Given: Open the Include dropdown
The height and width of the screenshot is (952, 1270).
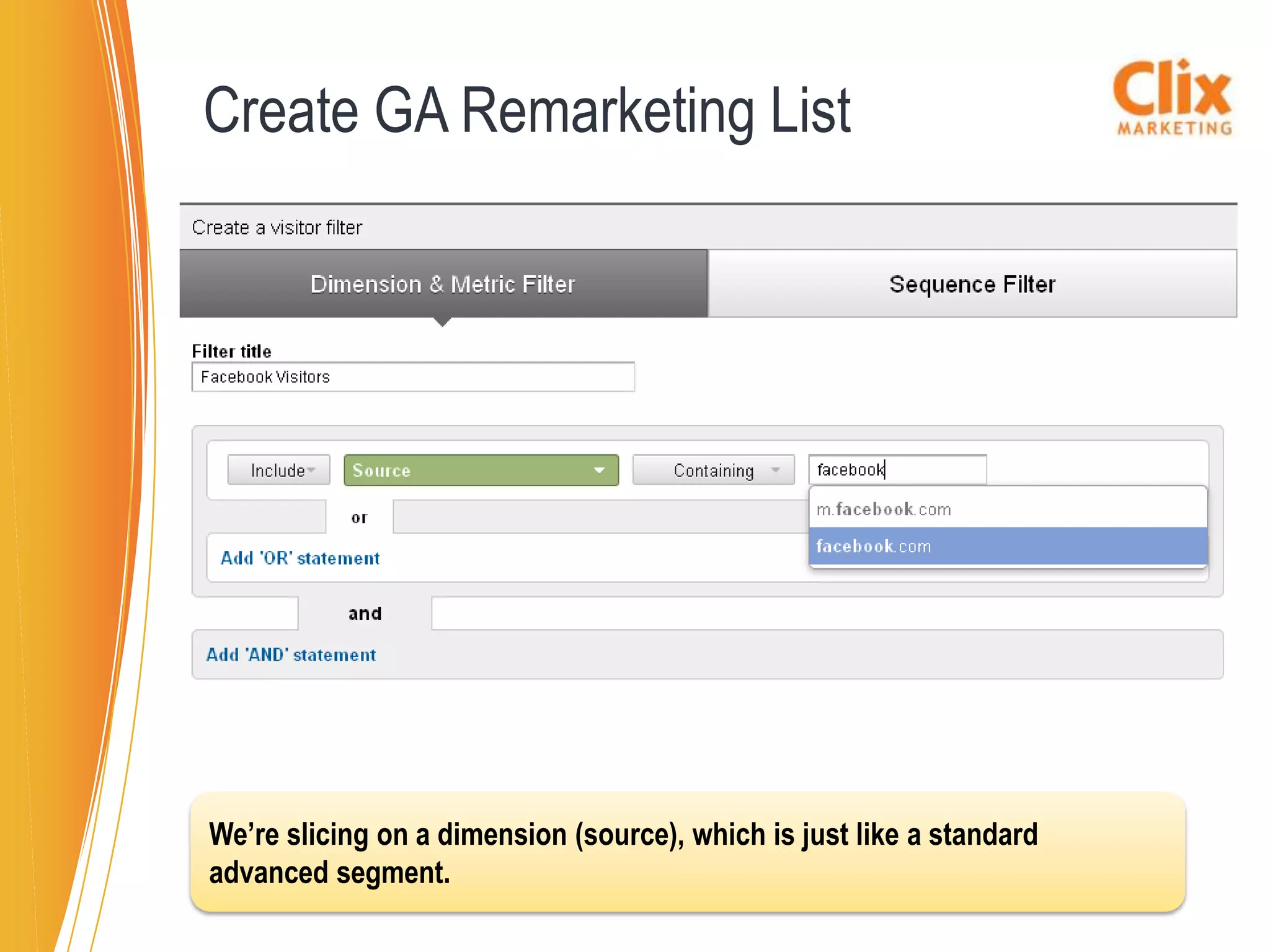Looking at the screenshot, I should [x=279, y=470].
